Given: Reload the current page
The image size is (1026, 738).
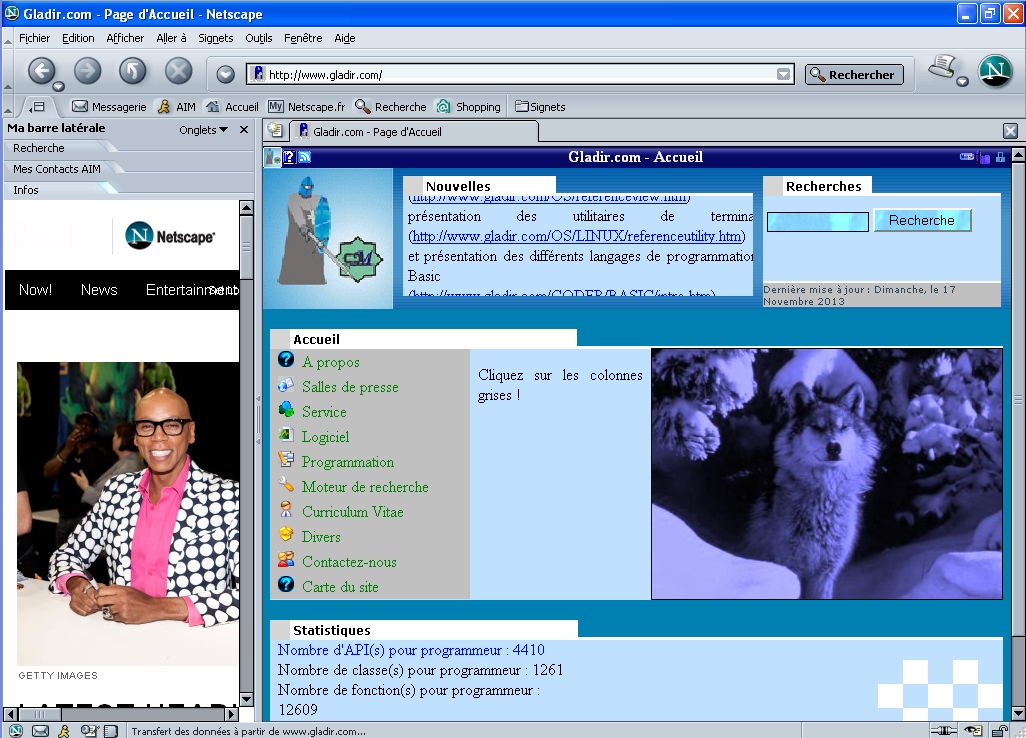Looking at the screenshot, I should [133, 71].
